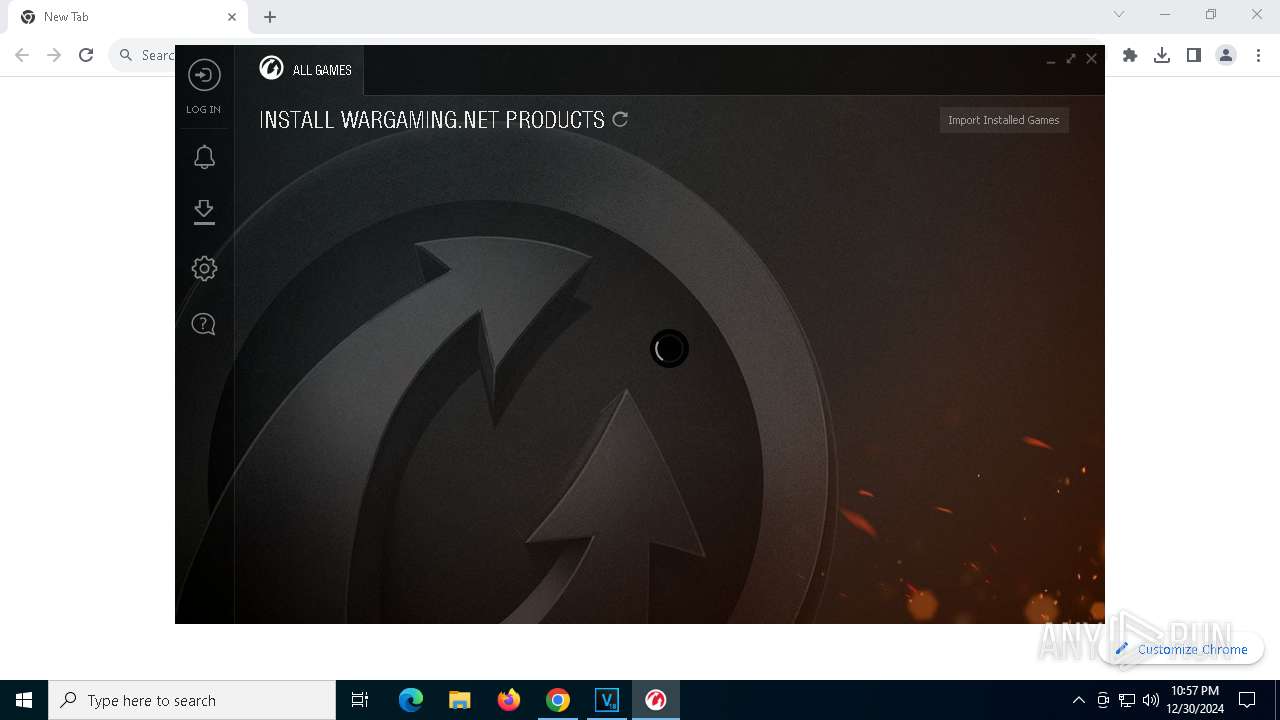Open the V app on taskbar

pyautogui.click(x=607, y=700)
